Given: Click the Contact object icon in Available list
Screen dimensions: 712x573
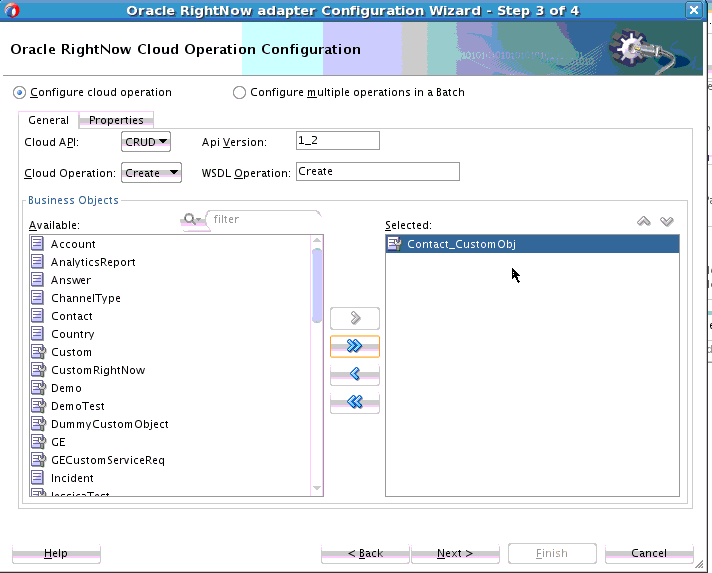Looking at the screenshot, I should point(38,316).
